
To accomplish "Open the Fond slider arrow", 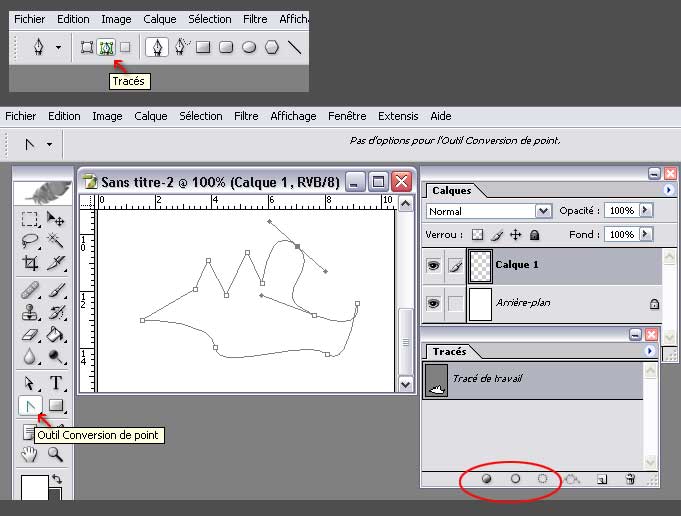I will [x=645, y=234].
